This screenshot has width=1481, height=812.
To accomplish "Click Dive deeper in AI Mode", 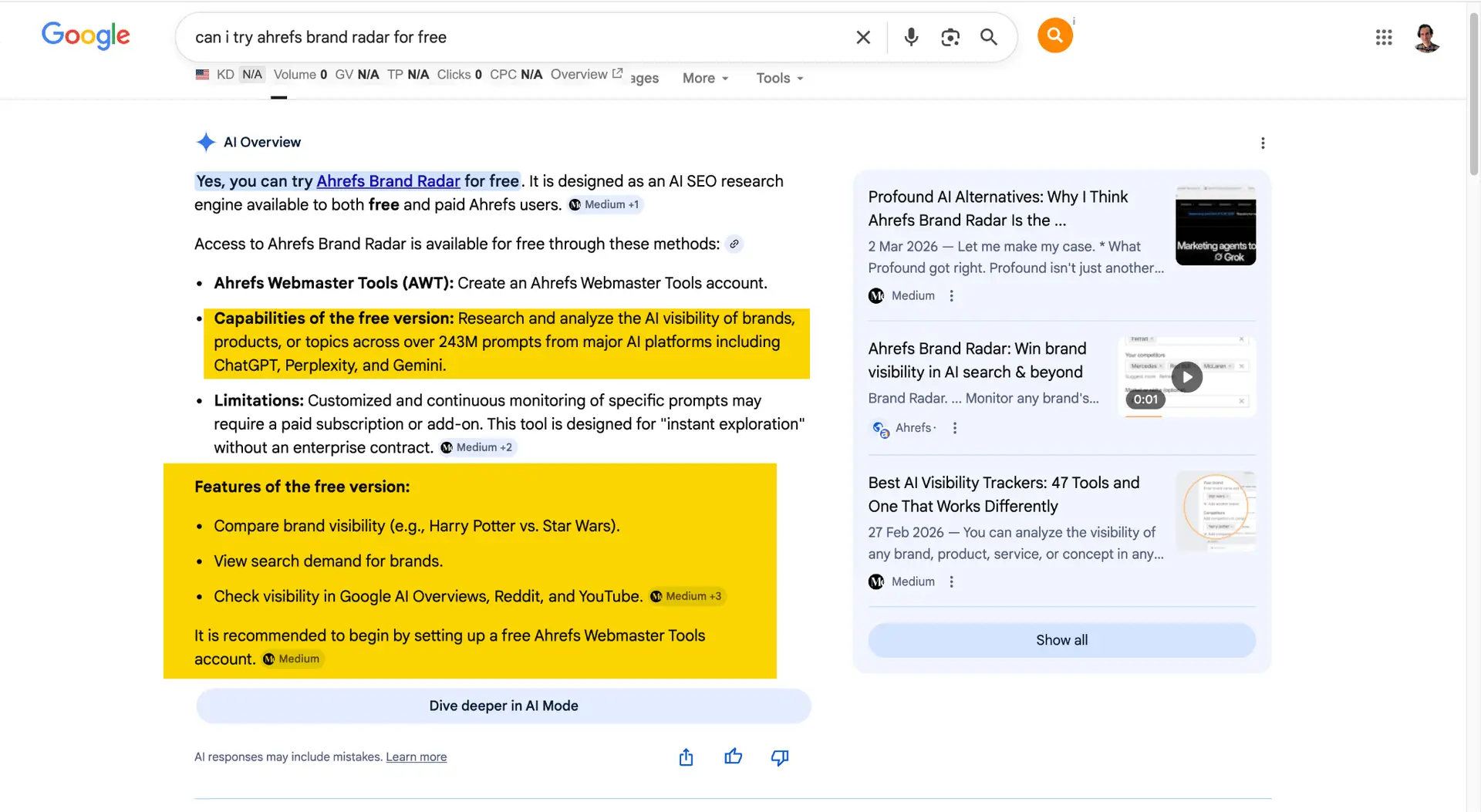I will (504, 706).
